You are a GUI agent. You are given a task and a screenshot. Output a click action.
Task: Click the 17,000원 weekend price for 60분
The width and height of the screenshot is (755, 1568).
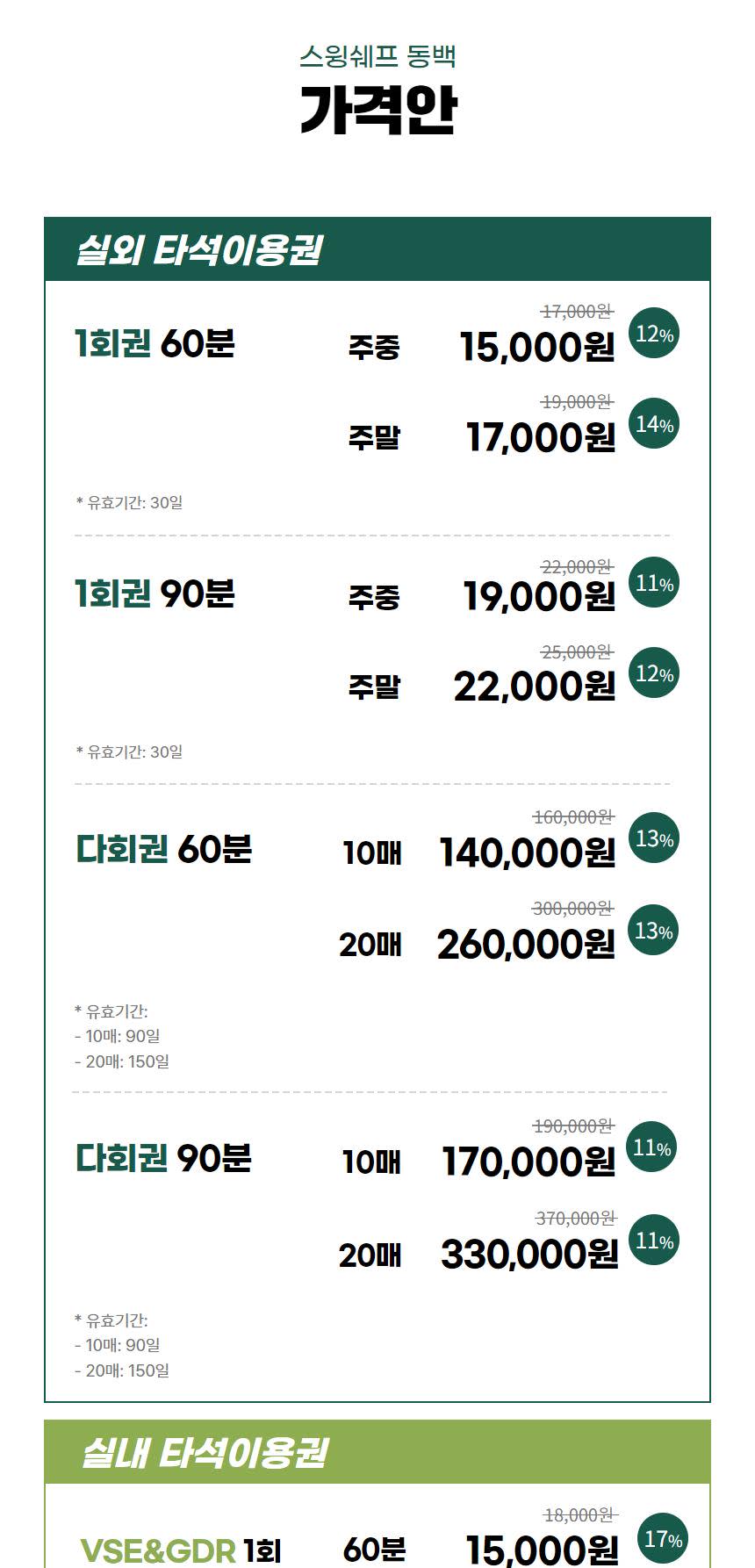point(540,437)
